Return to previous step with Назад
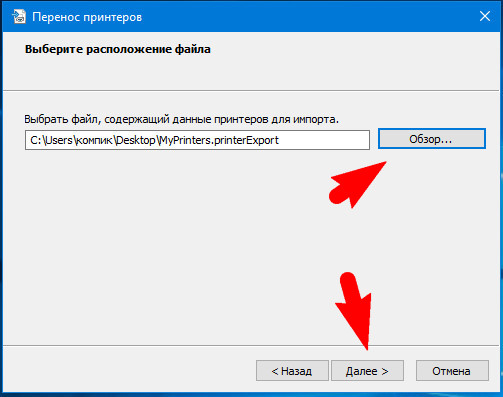Screen dimensions: 503x397 pos(292,371)
